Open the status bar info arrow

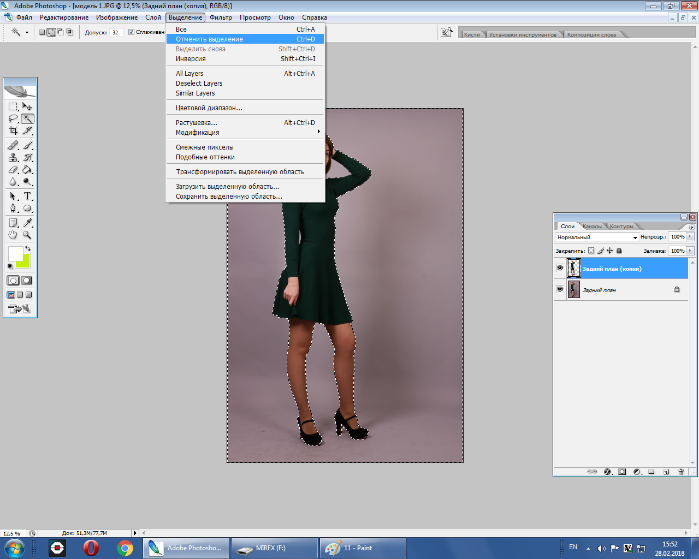pyautogui.click(x=135, y=533)
